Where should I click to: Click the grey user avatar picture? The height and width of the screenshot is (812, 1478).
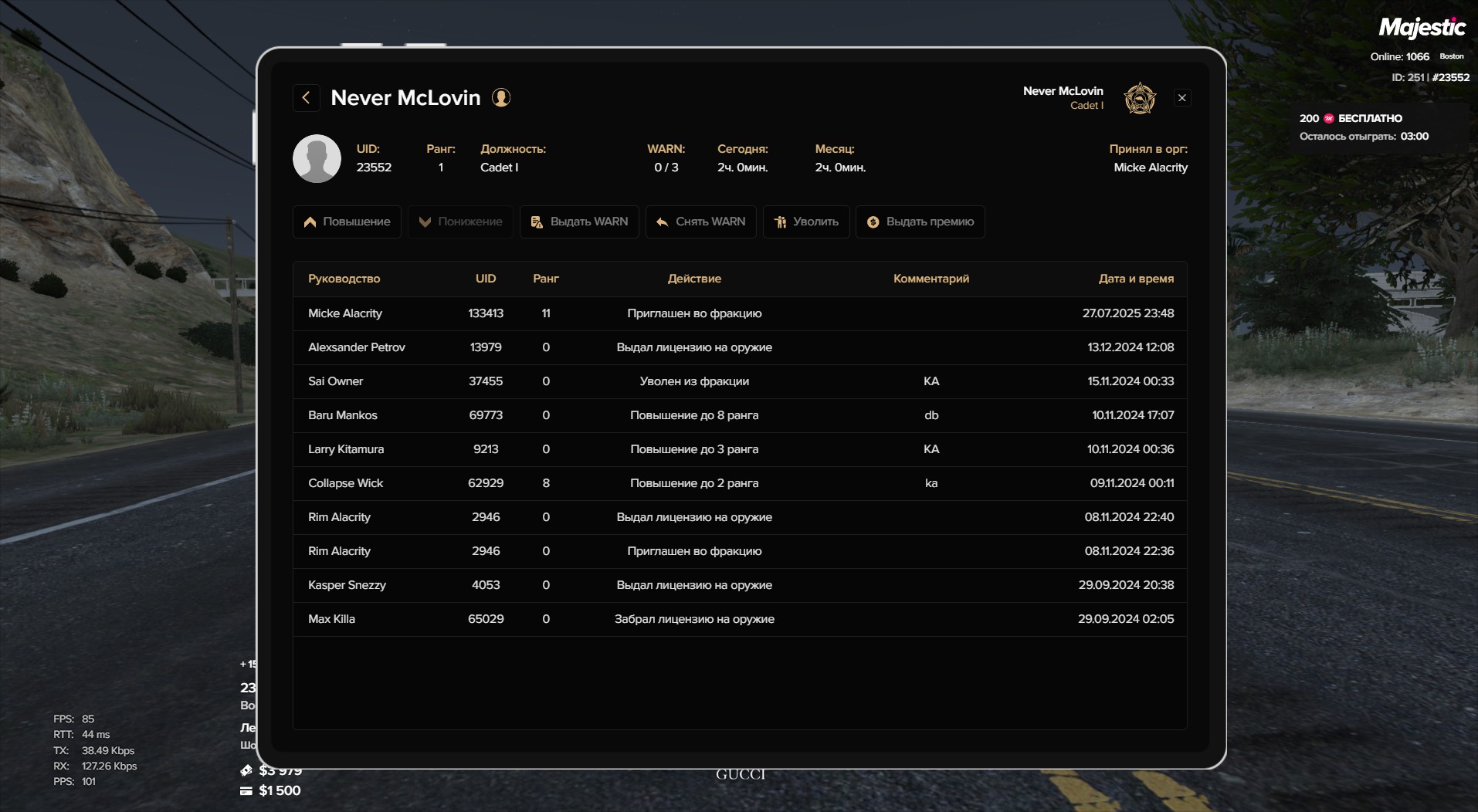[x=317, y=158]
